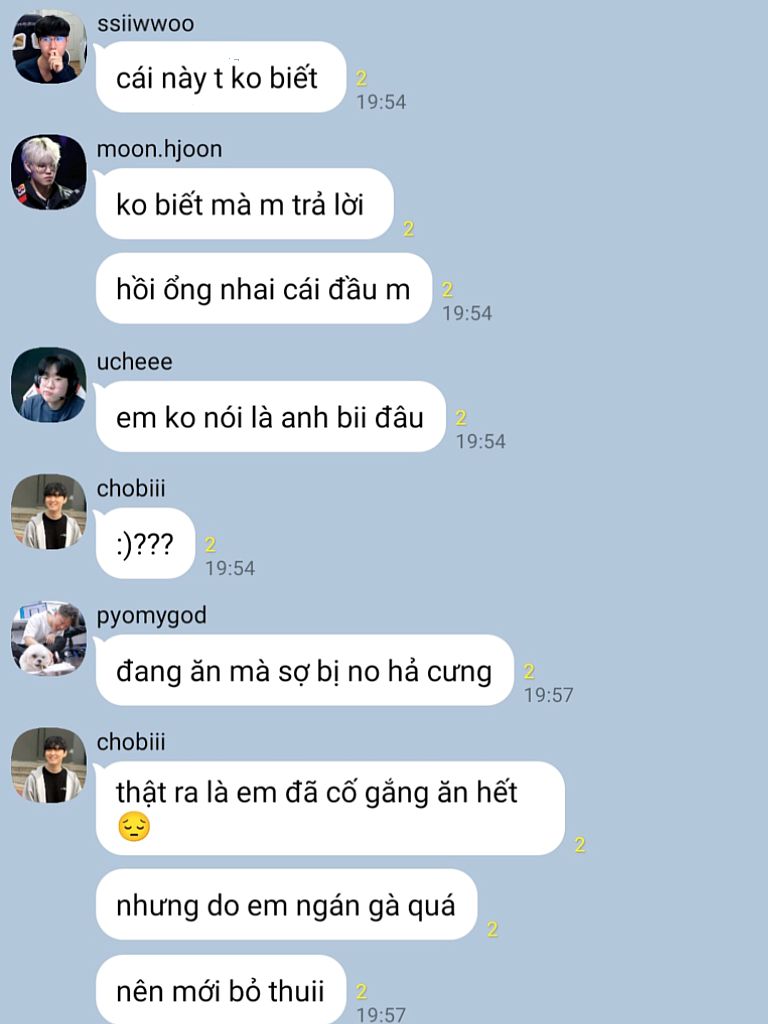This screenshot has width=768, height=1024.
Task: Click the pensive emoji in chobiii's message
Action: [x=135, y=827]
